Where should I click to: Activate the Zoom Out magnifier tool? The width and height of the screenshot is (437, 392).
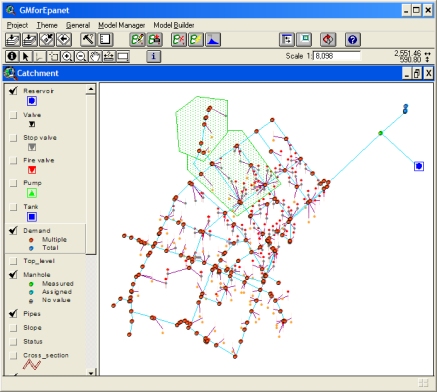coord(81,56)
